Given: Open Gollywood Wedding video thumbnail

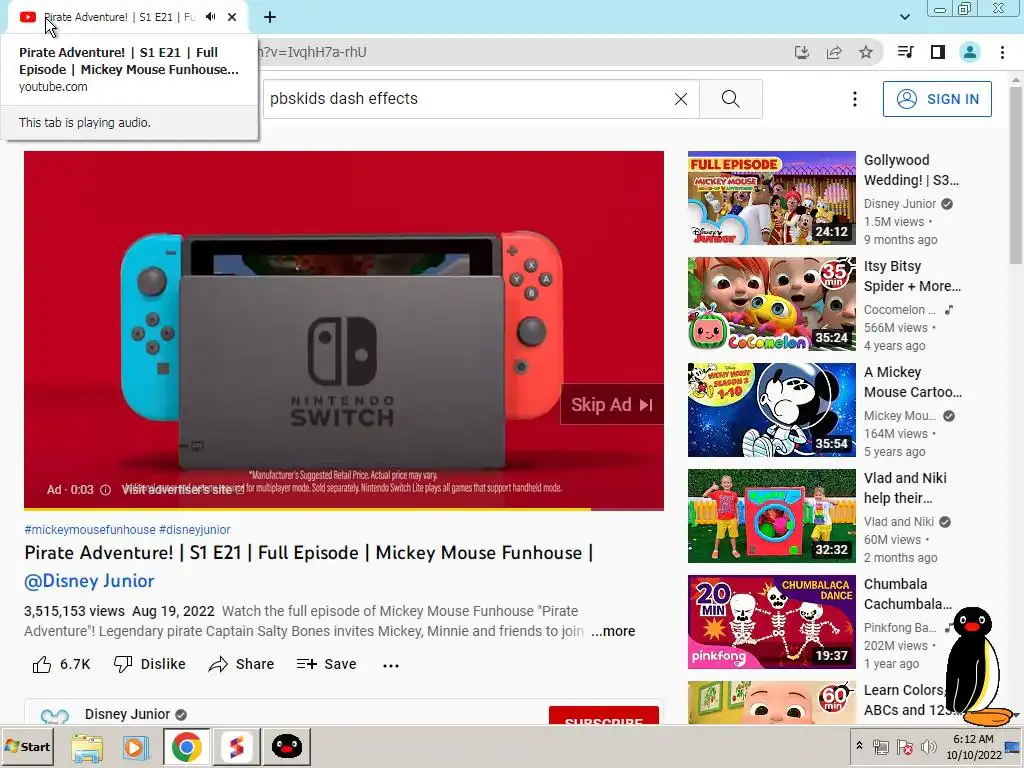Looking at the screenshot, I should pos(771,198).
